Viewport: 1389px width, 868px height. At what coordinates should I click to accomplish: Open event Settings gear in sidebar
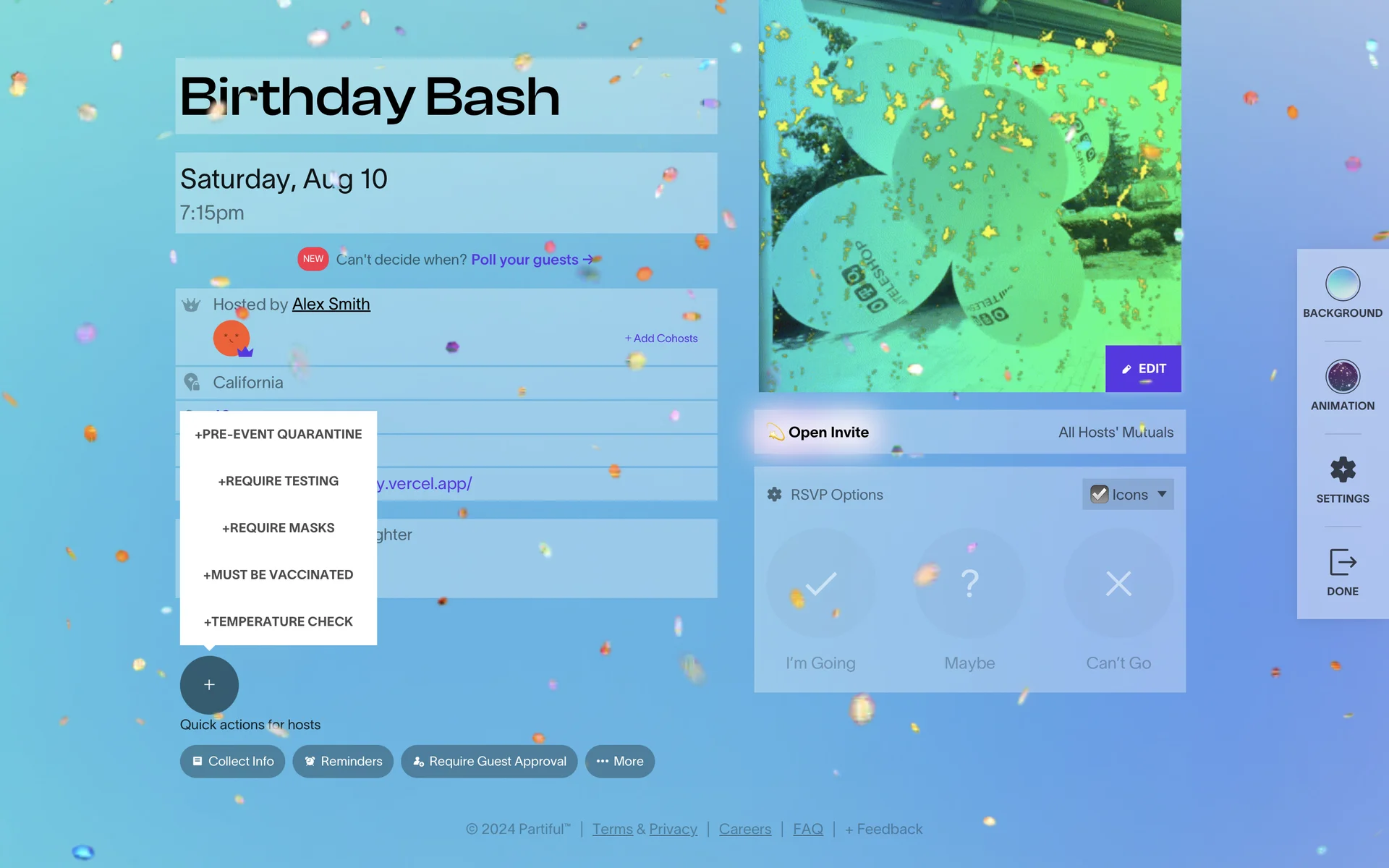(x=1342, y=470)
